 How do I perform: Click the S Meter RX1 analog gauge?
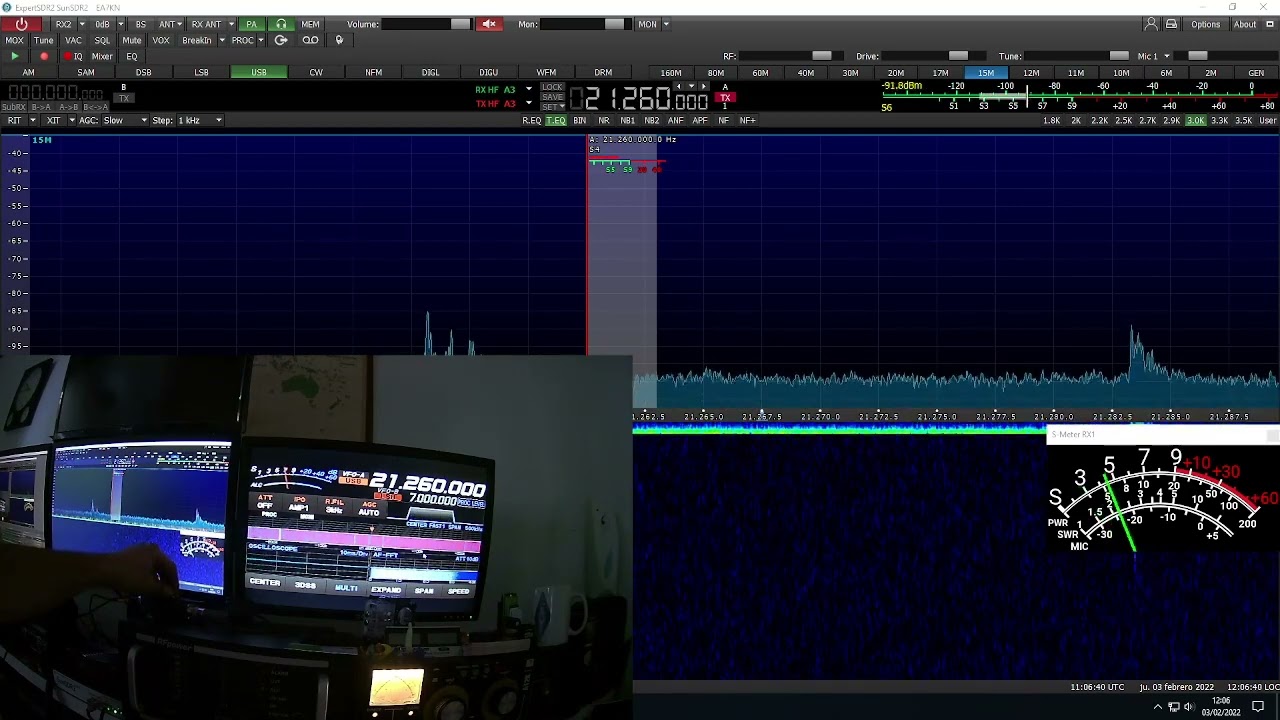(x=1163, y=497)
